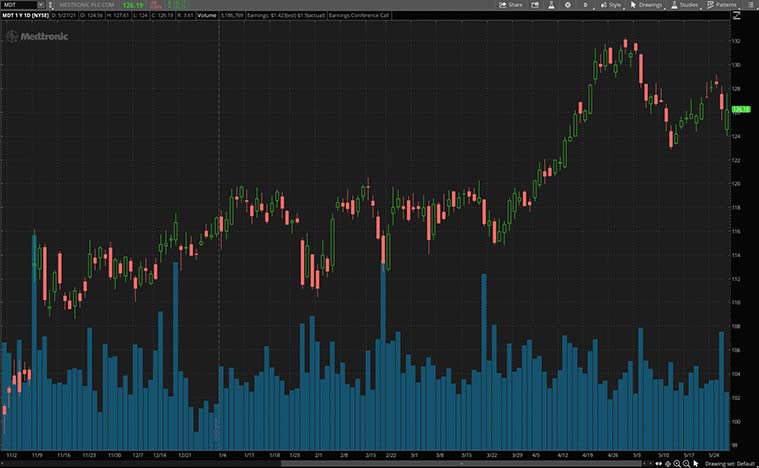Open the chart settings gear

[568, 5]
